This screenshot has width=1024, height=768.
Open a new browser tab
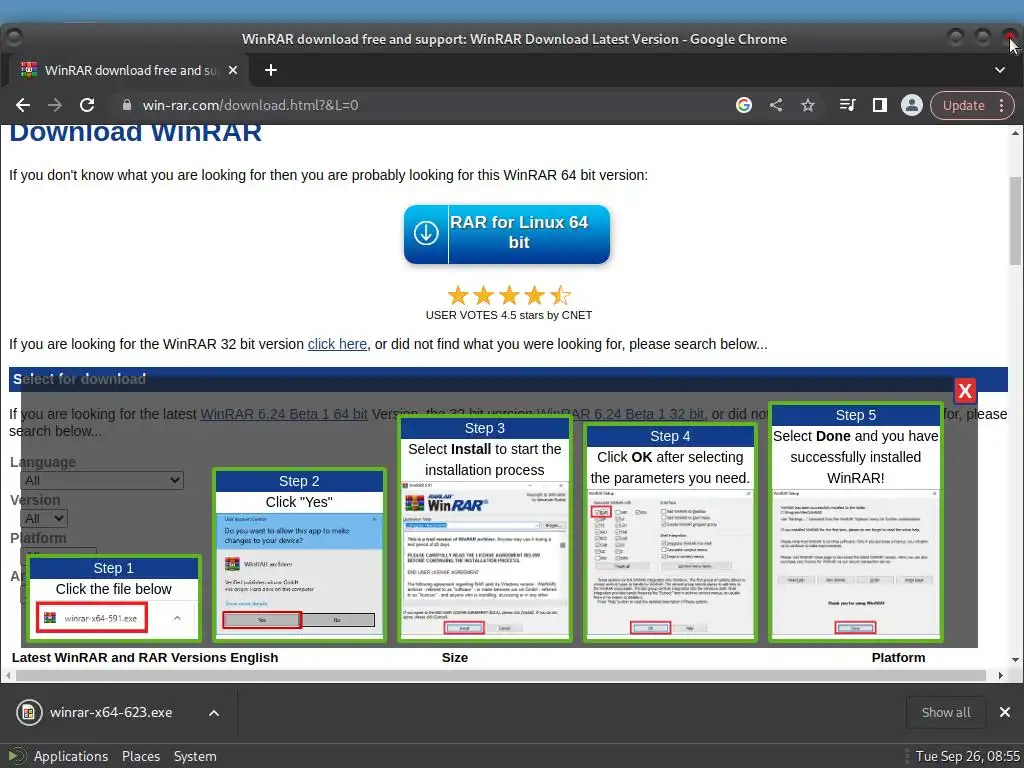click(x=271, y=70)
